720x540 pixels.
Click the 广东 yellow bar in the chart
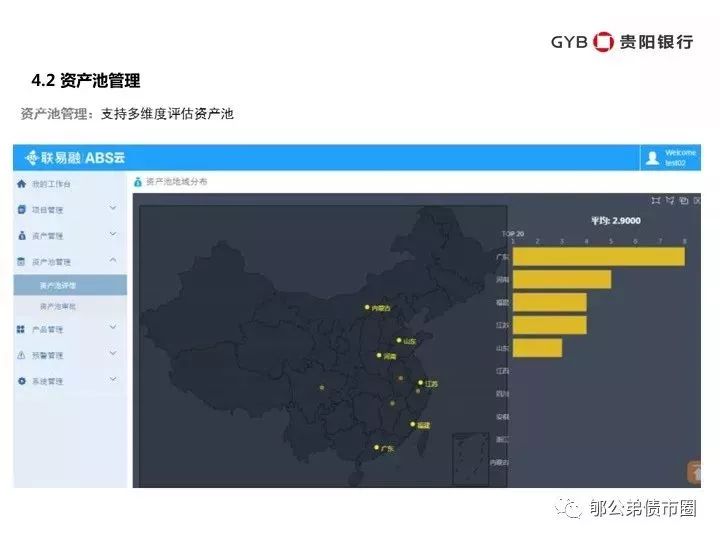pyautogui.click(x=598, y=257)
